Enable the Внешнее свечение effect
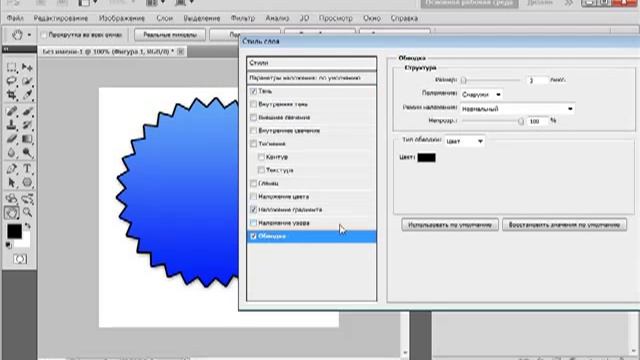This screenshot has height=360, width=640. tap(253, 118)
